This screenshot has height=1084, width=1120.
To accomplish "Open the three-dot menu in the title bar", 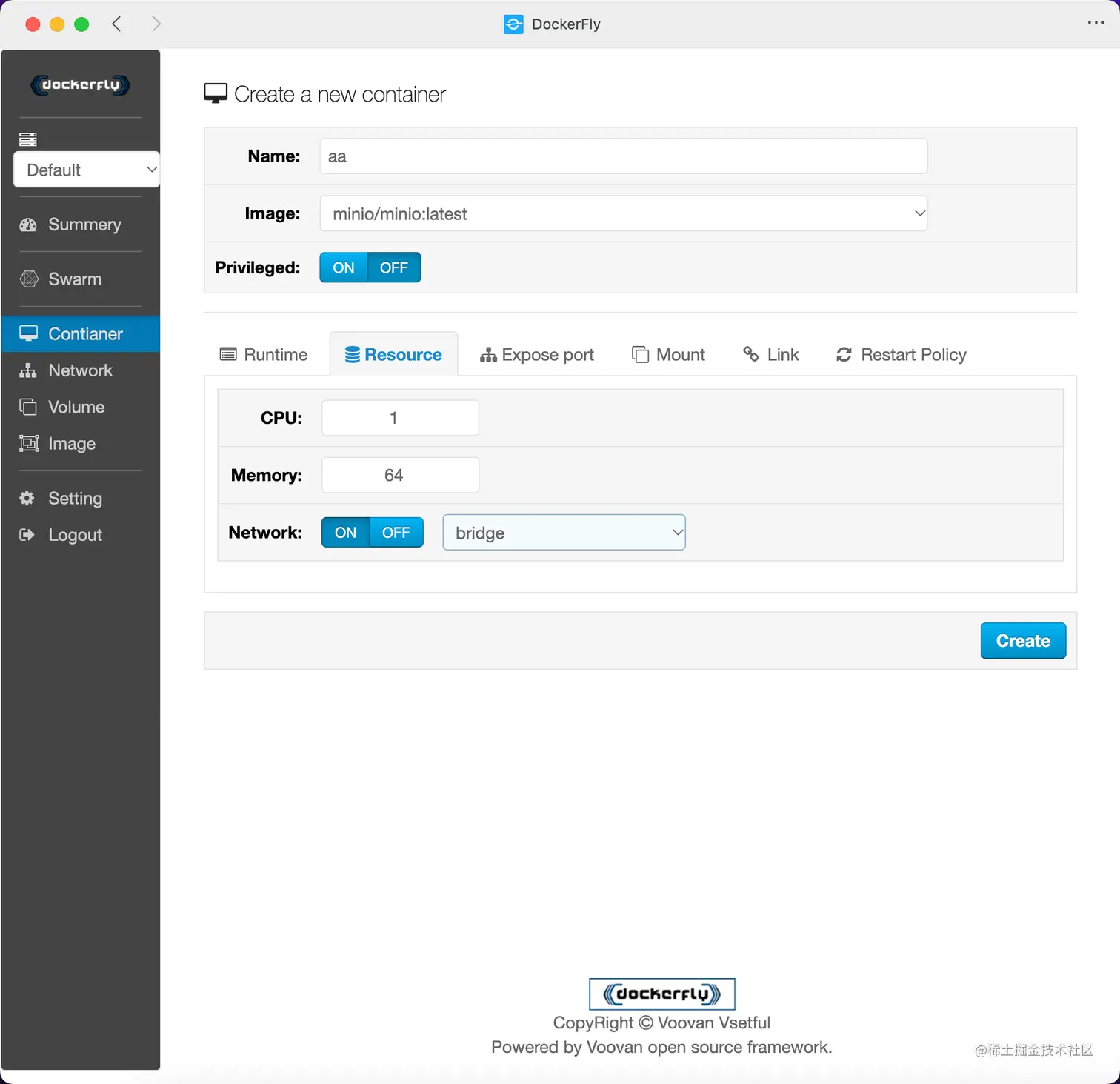I will [x=1096, y=23].
